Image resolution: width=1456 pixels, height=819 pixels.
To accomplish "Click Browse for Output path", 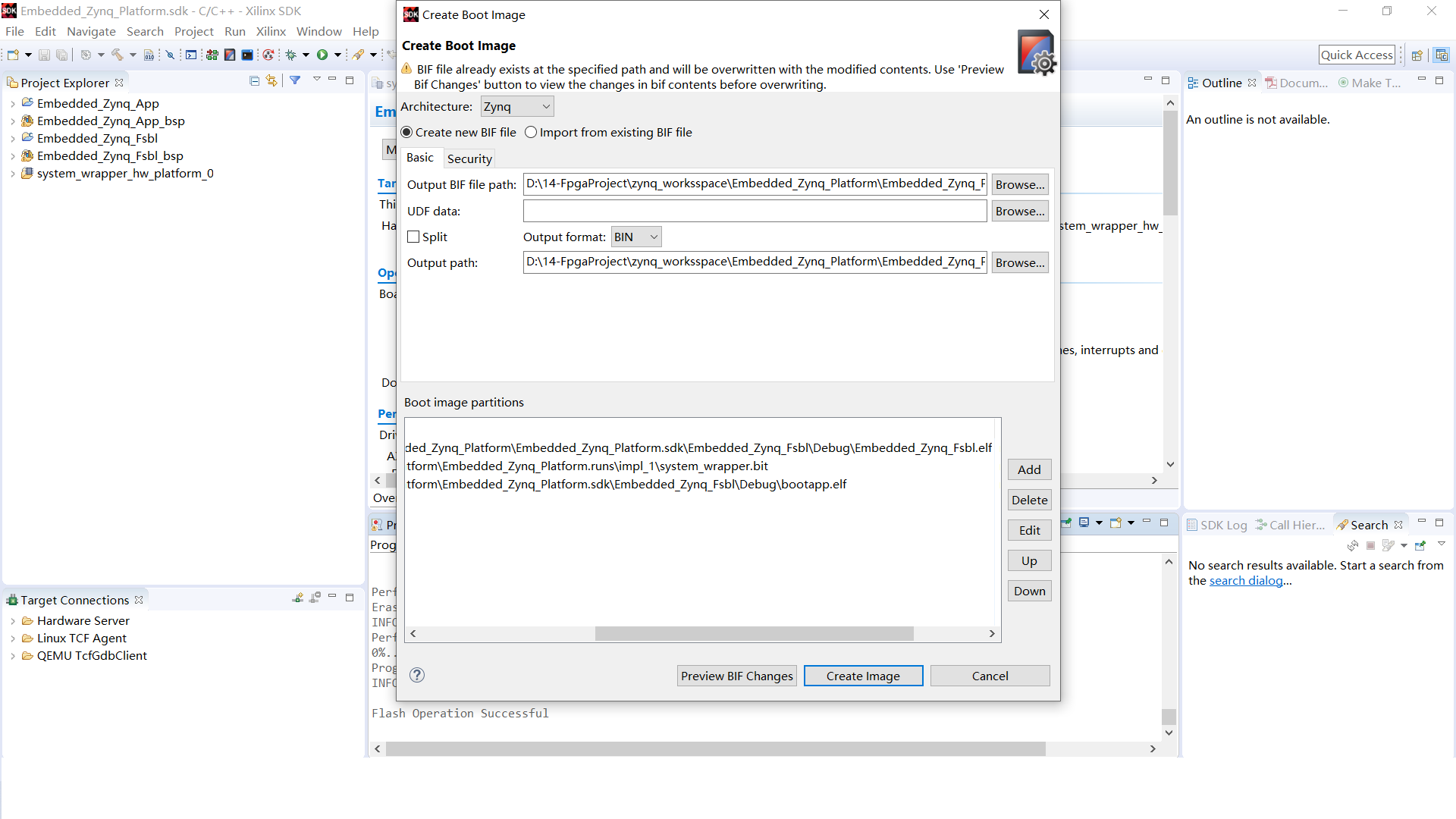I will [1020, 262].
